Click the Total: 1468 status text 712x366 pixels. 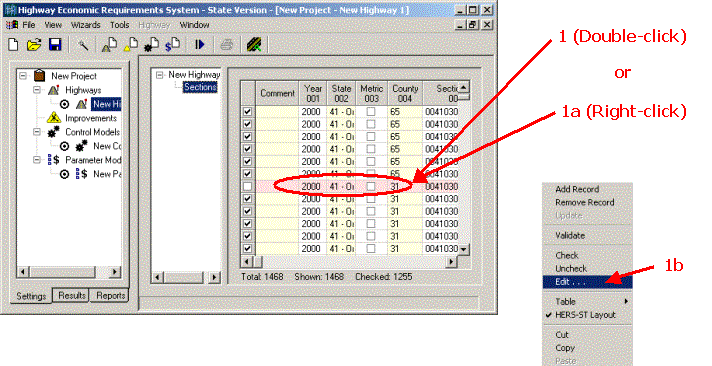tap(262, 277)
